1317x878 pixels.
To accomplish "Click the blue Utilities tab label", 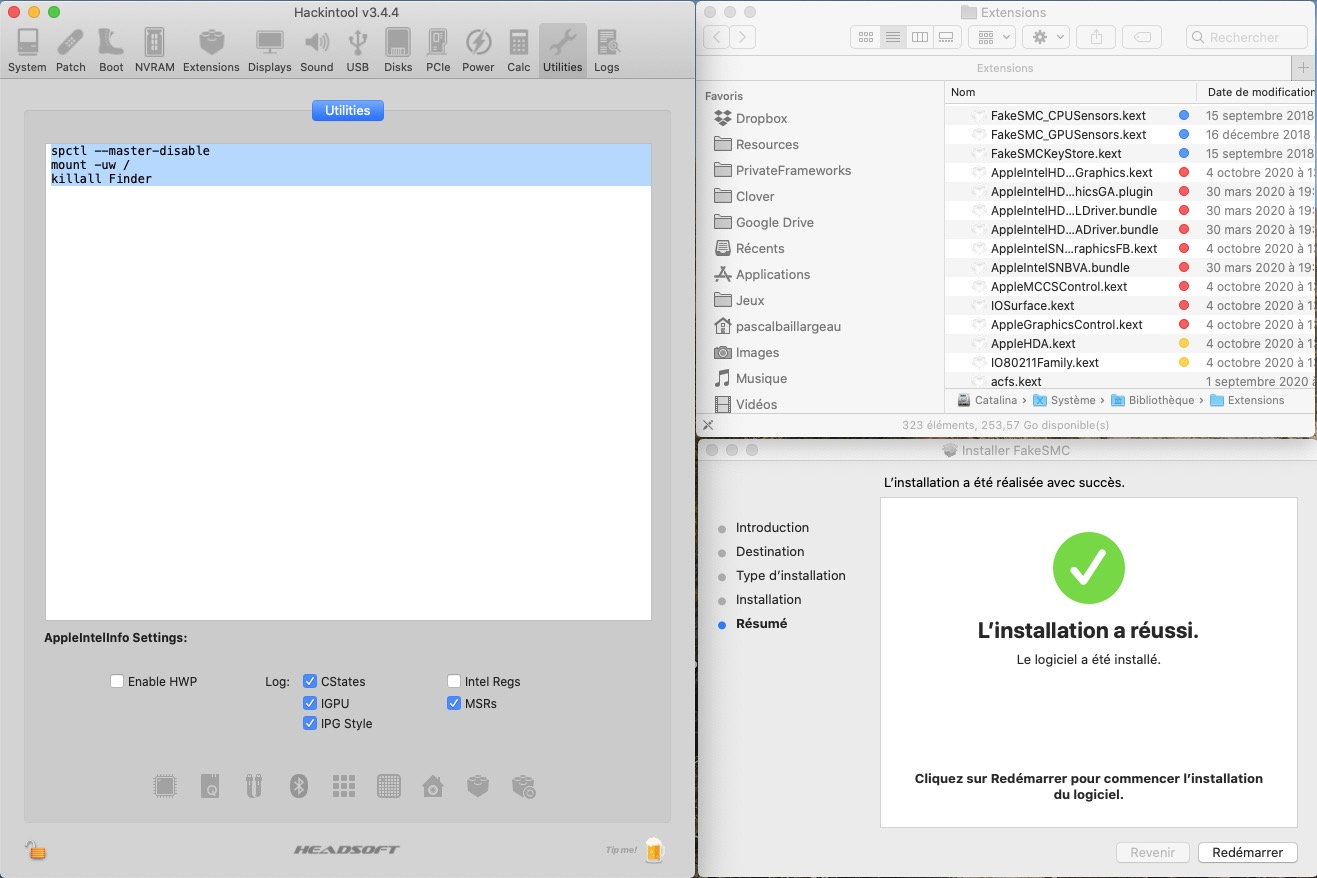I will 347,110.
